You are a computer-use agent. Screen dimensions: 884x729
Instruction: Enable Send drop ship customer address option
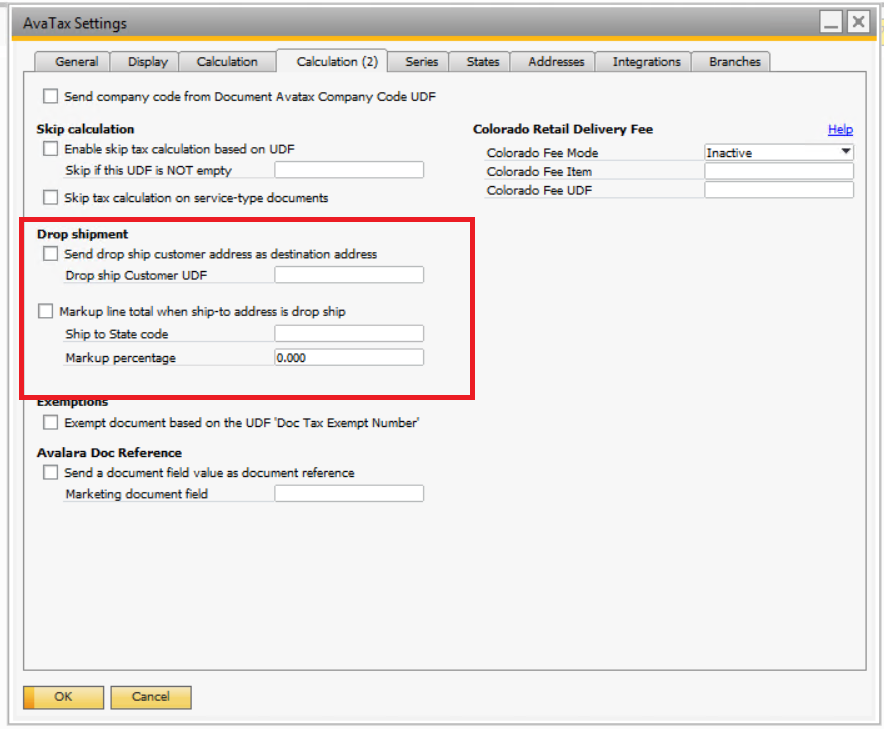click(51, 254)
